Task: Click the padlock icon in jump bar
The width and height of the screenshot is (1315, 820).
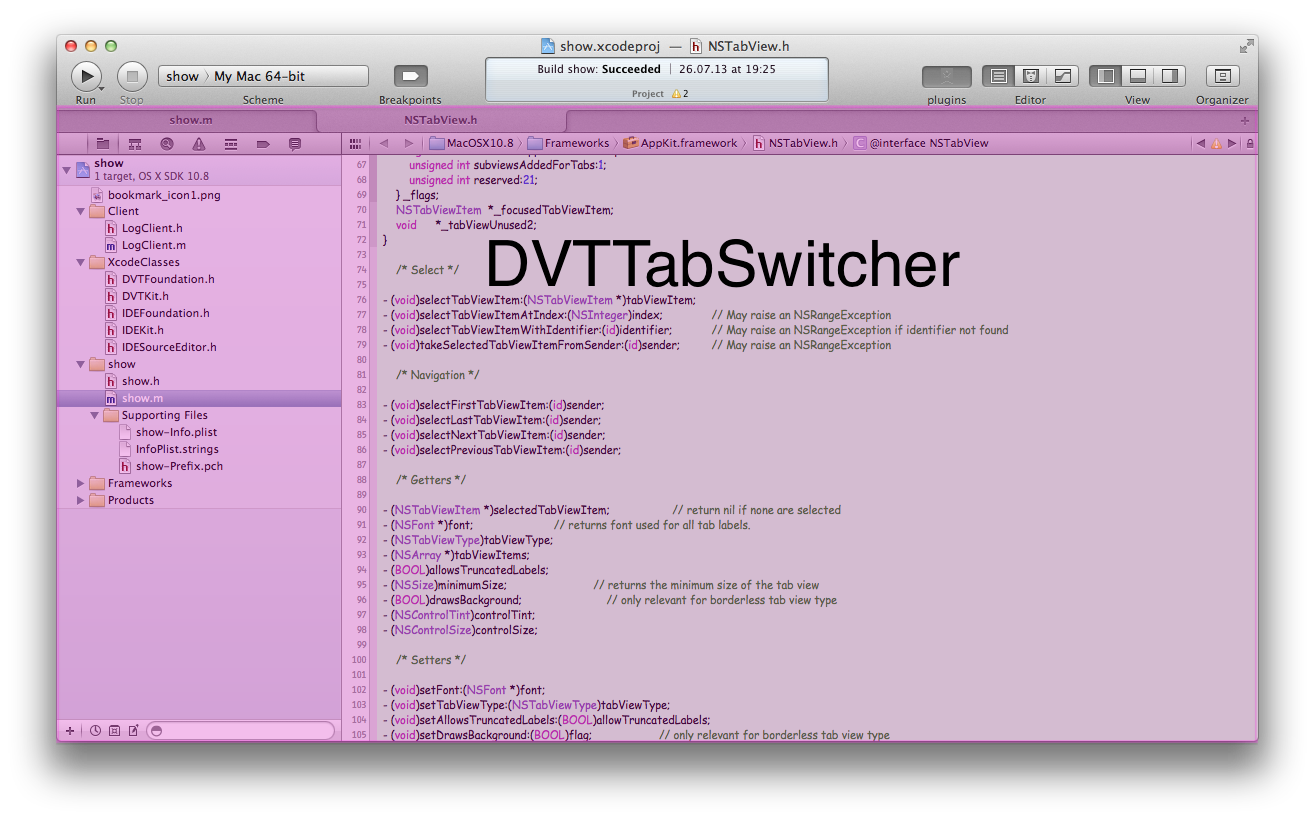Action: pyautogui.click(x=1250, y=143)
